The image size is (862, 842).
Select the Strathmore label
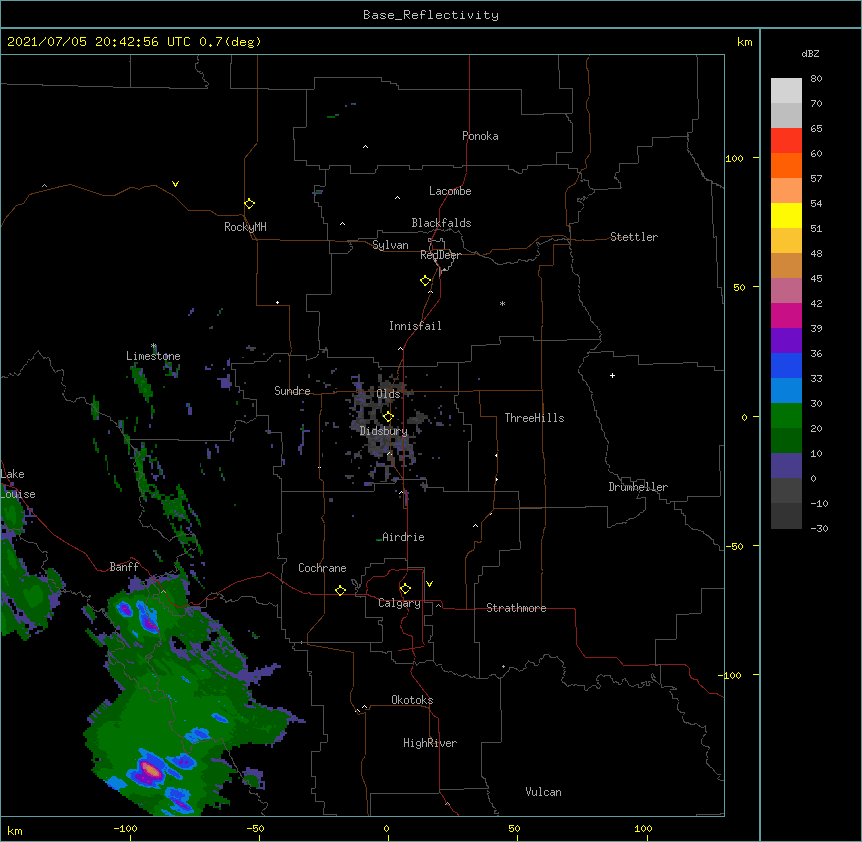(x=516, y=608)
